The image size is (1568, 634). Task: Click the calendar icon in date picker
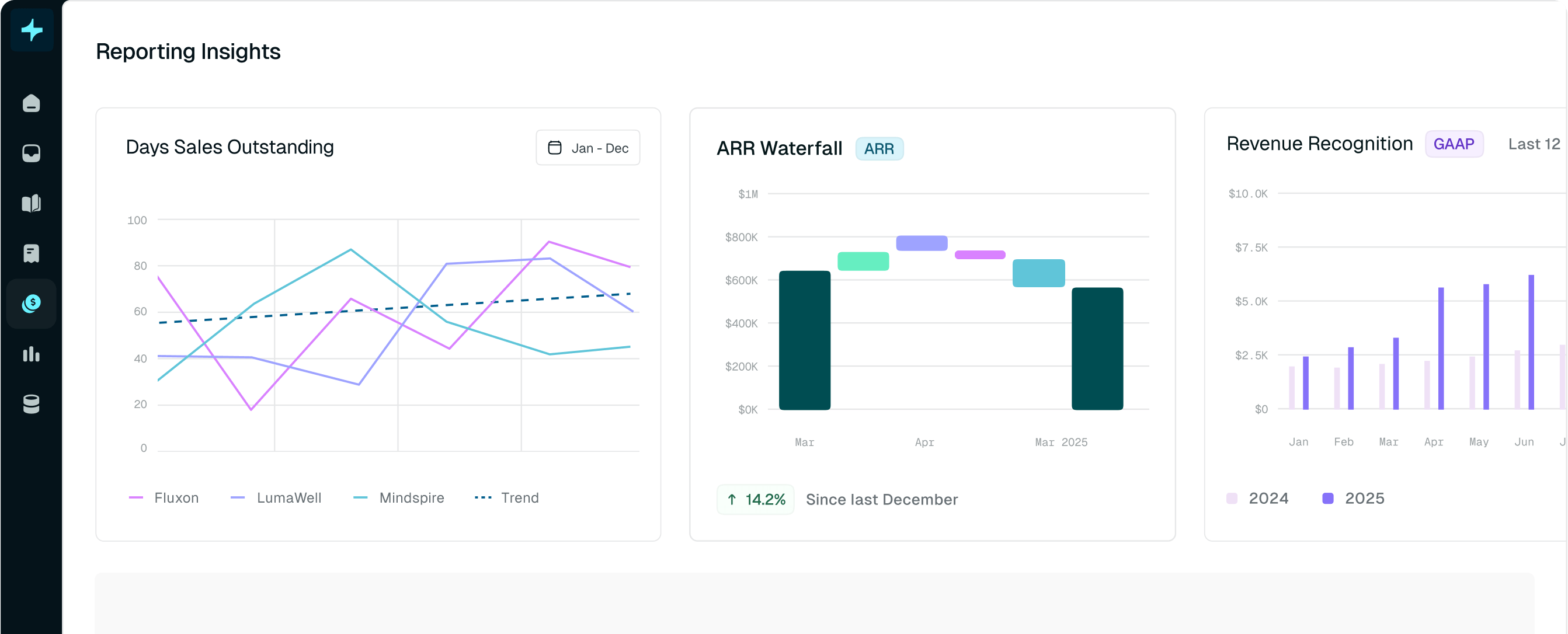(555, 148)
